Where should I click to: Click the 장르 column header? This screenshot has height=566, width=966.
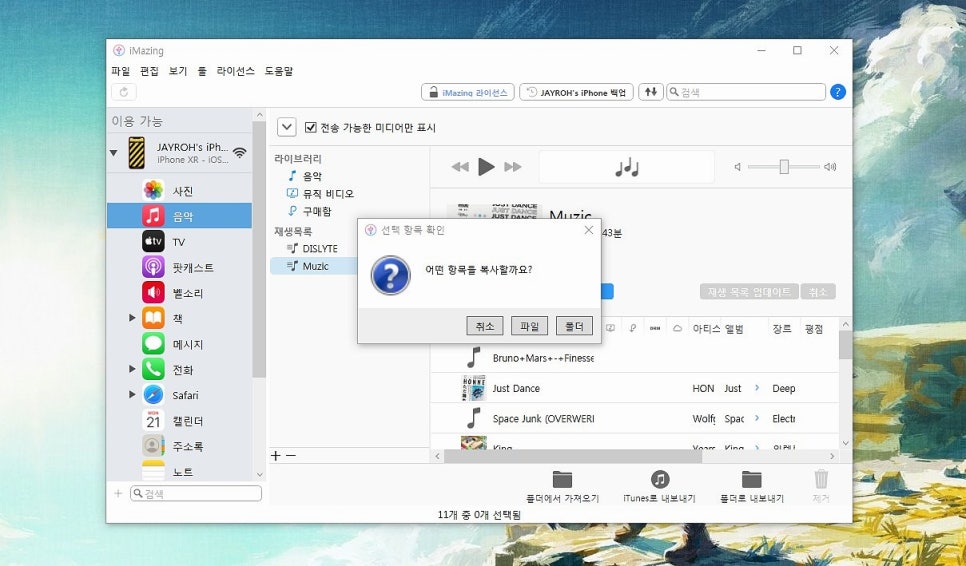coord(782,329)
